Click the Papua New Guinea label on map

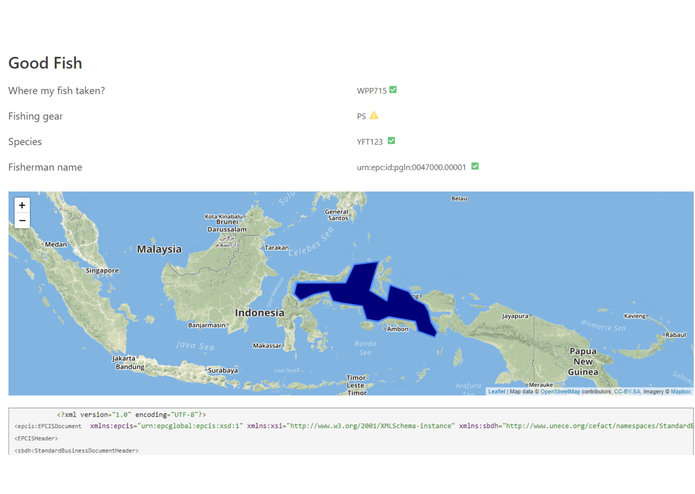(x=583, y=362)
